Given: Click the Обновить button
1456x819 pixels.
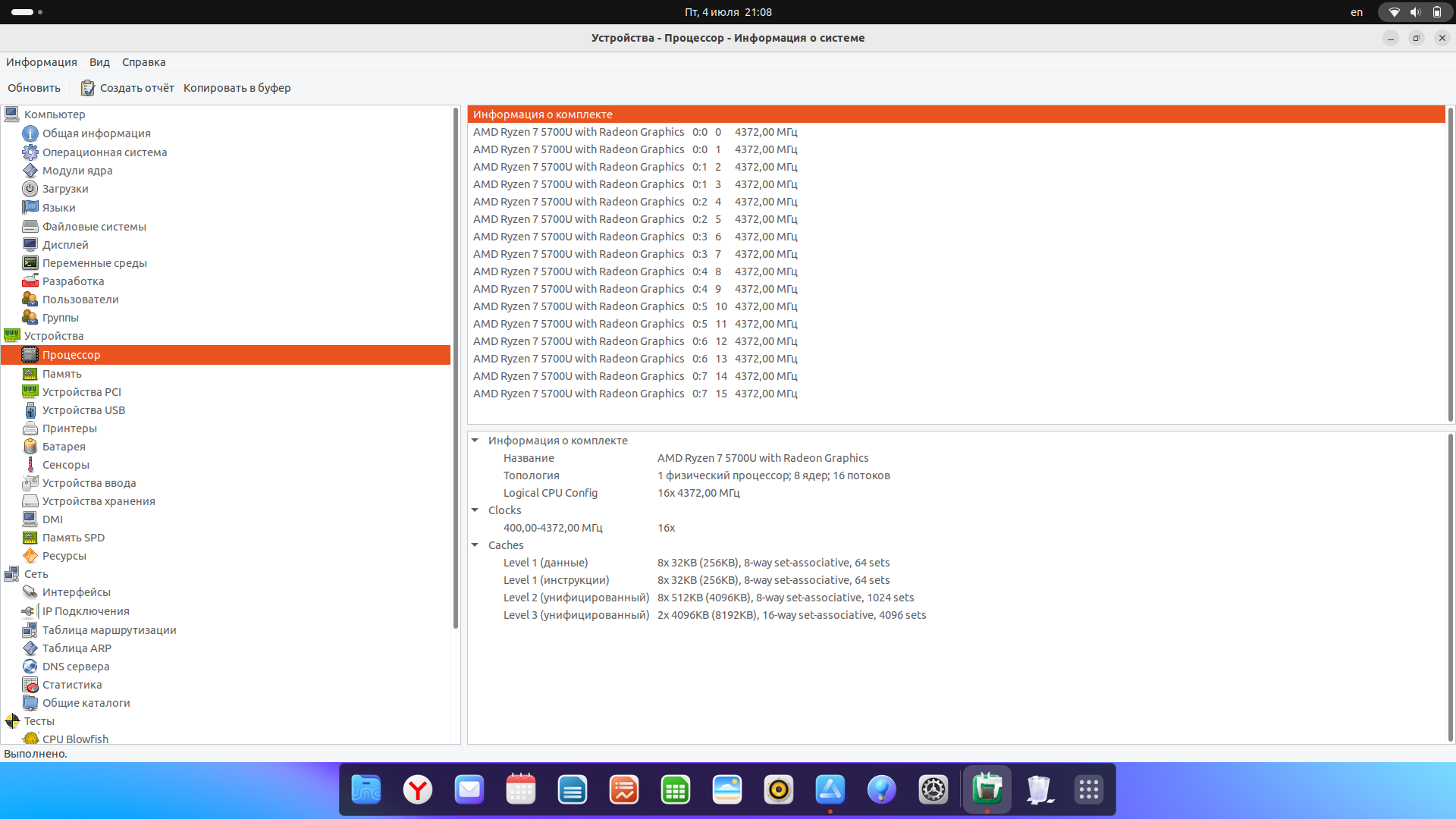Looking at the screenshot, I should pos(34,88).
